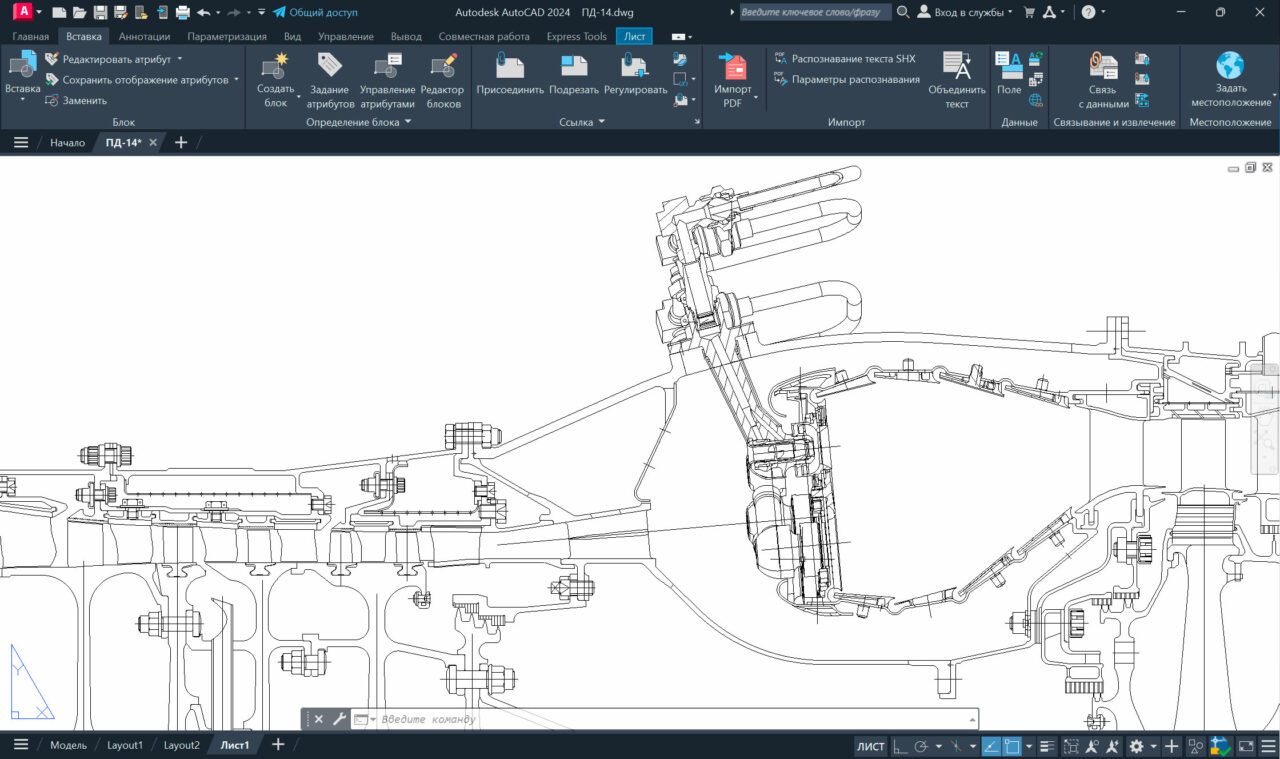Toggle the ЛИСТ paper space button
The image size is (1280, 759).
pyautogui.click(x=870, y=746)
